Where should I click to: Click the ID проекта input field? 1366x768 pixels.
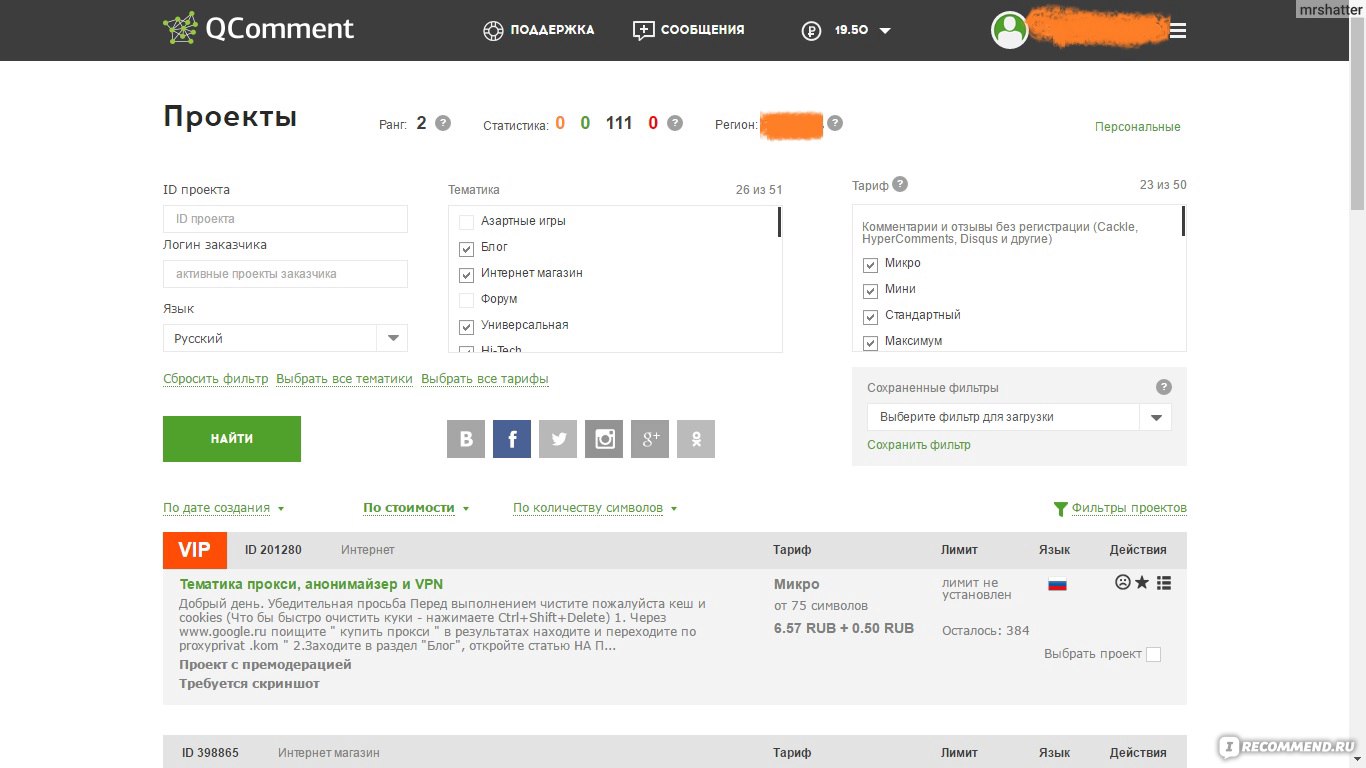pos(285,219)
